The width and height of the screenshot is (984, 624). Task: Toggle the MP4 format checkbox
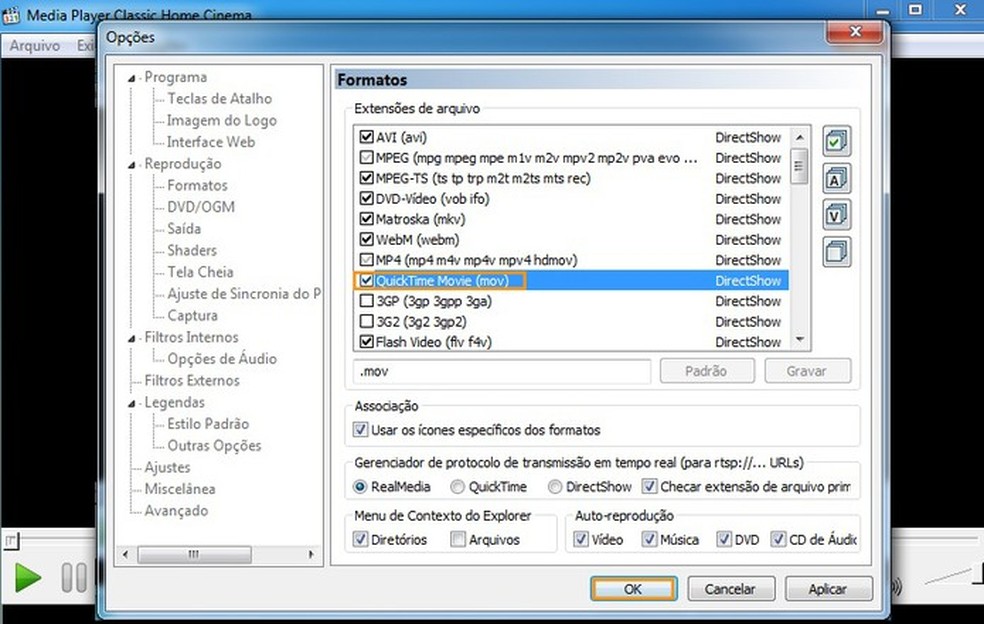pyautogui.click(x=366, y=260)
